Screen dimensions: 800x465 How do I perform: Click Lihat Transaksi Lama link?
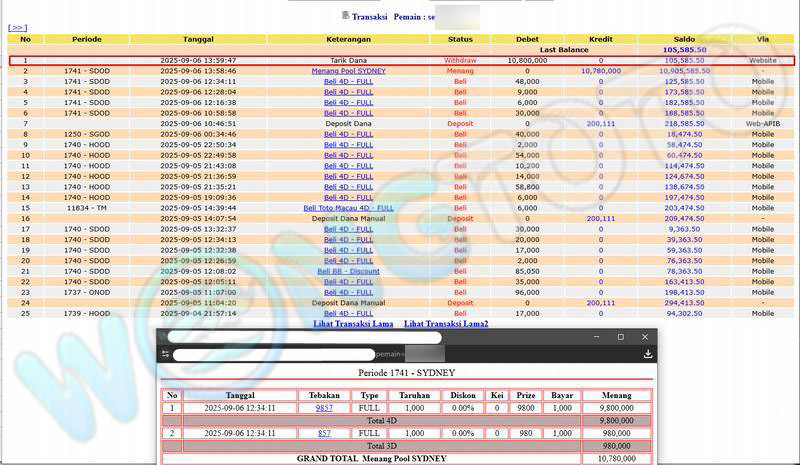pos(353,324)
